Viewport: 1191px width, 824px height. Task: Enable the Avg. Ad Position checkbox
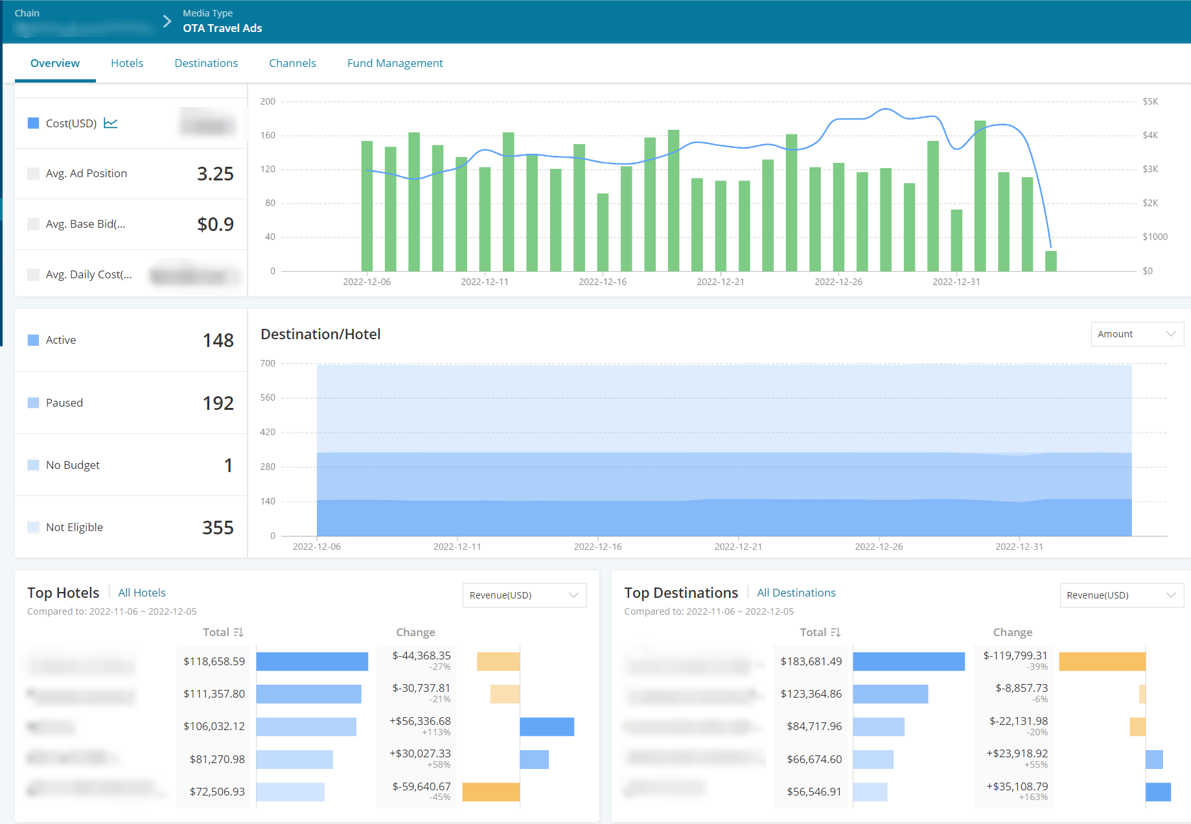pos(33,173)
